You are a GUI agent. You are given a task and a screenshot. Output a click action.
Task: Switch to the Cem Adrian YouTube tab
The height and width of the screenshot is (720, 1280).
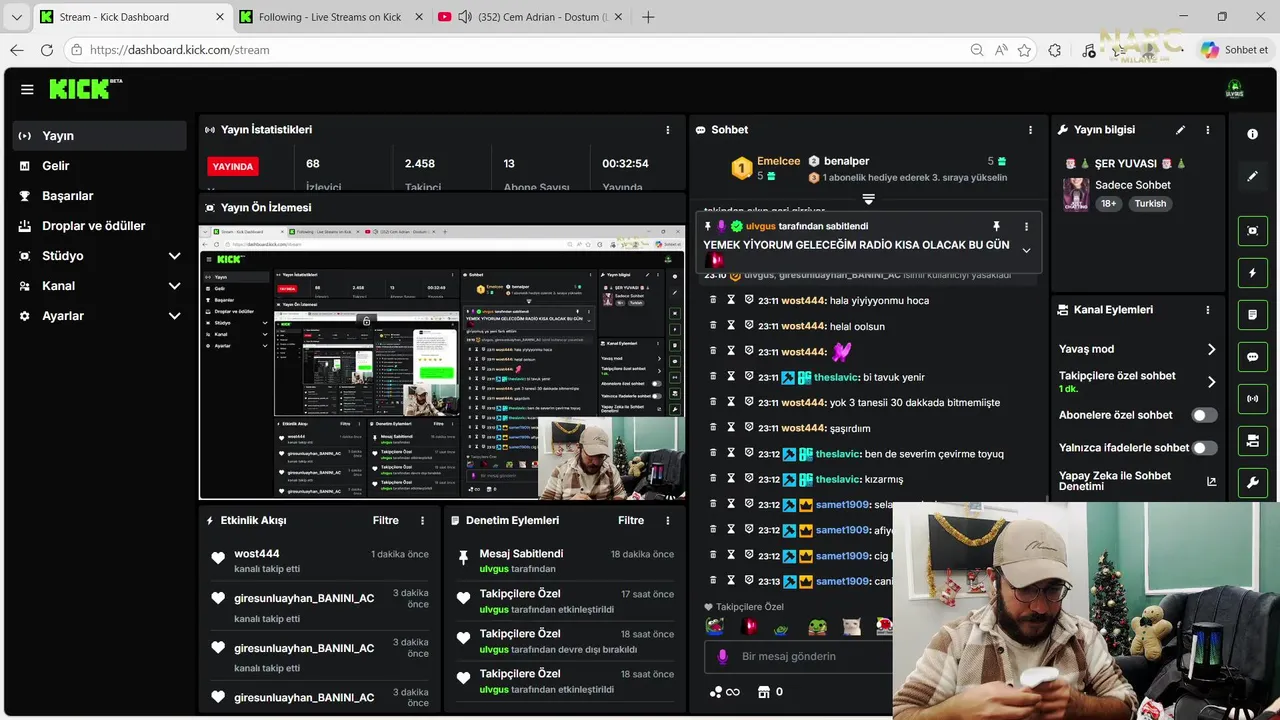click(x=528, y=17)
